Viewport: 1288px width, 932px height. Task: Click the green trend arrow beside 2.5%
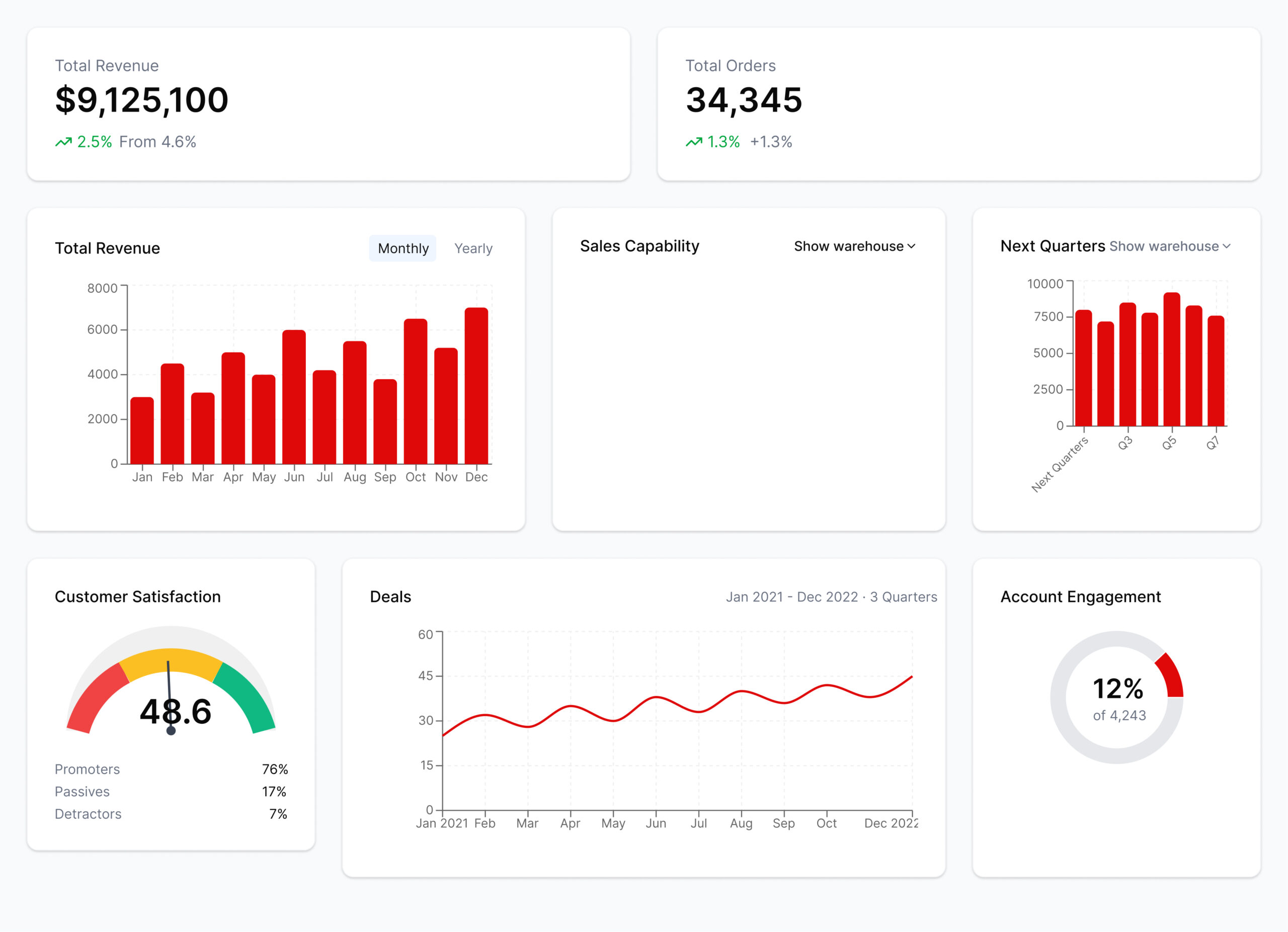coord(63,141)
